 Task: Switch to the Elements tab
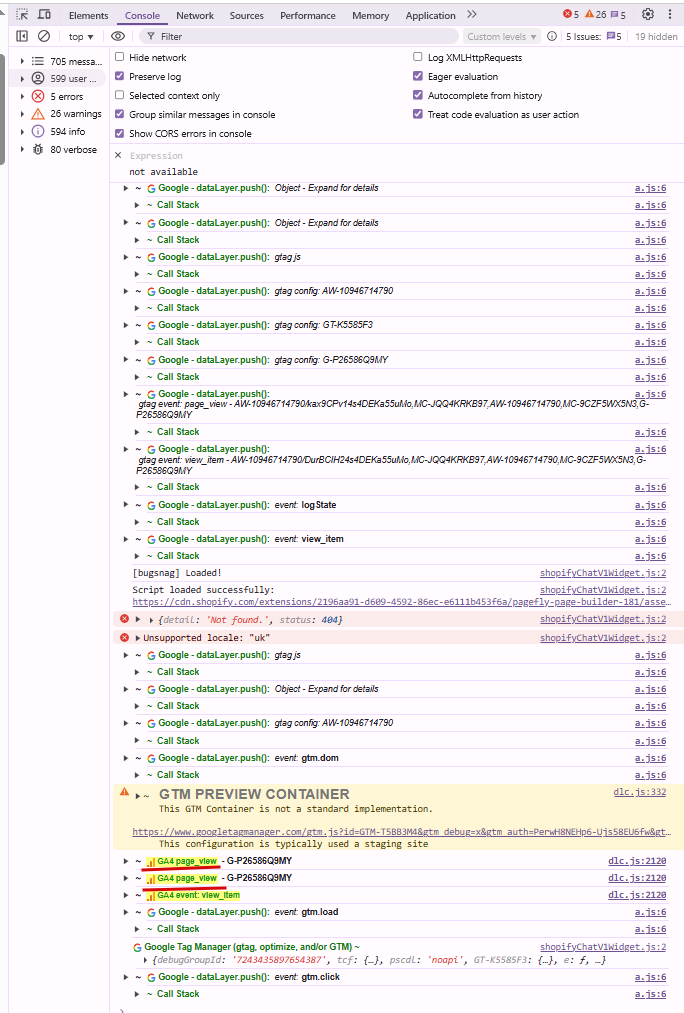coord(88,15)
